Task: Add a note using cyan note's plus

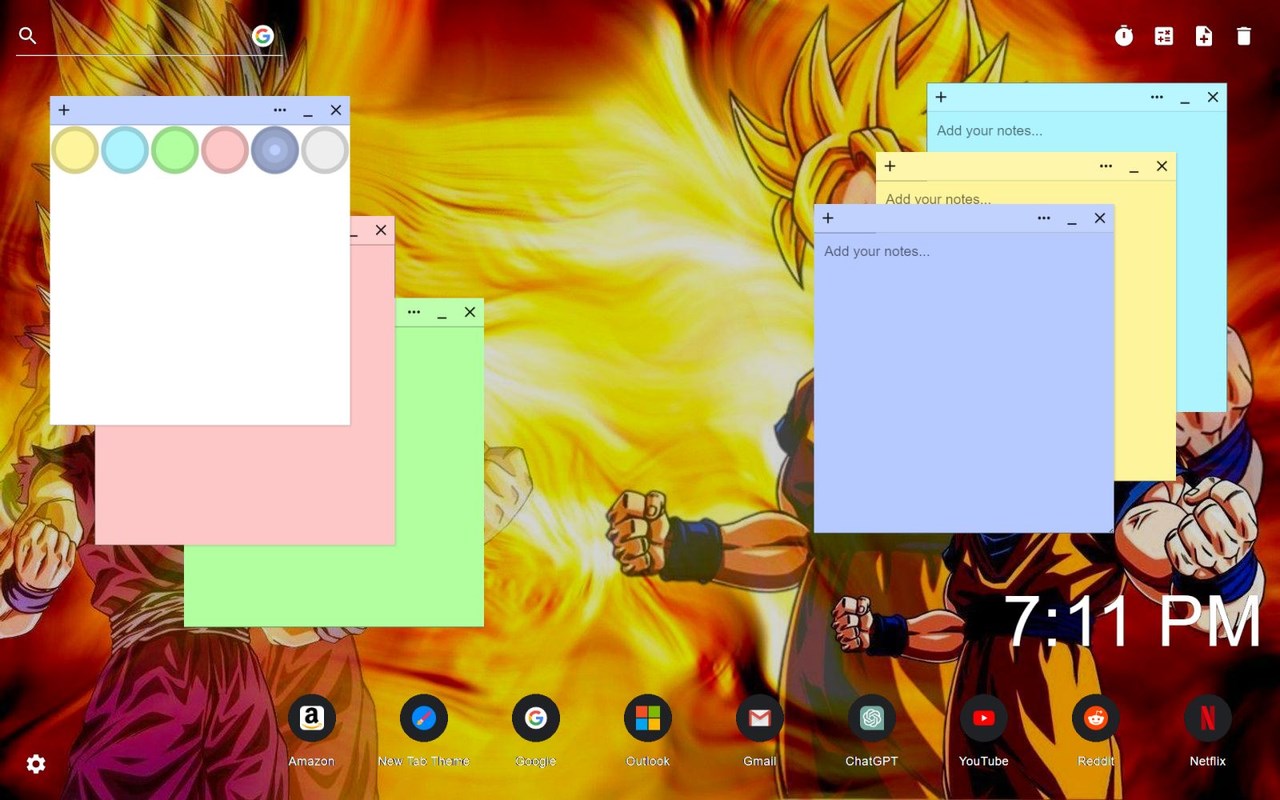Action: (x=941, y=97)
